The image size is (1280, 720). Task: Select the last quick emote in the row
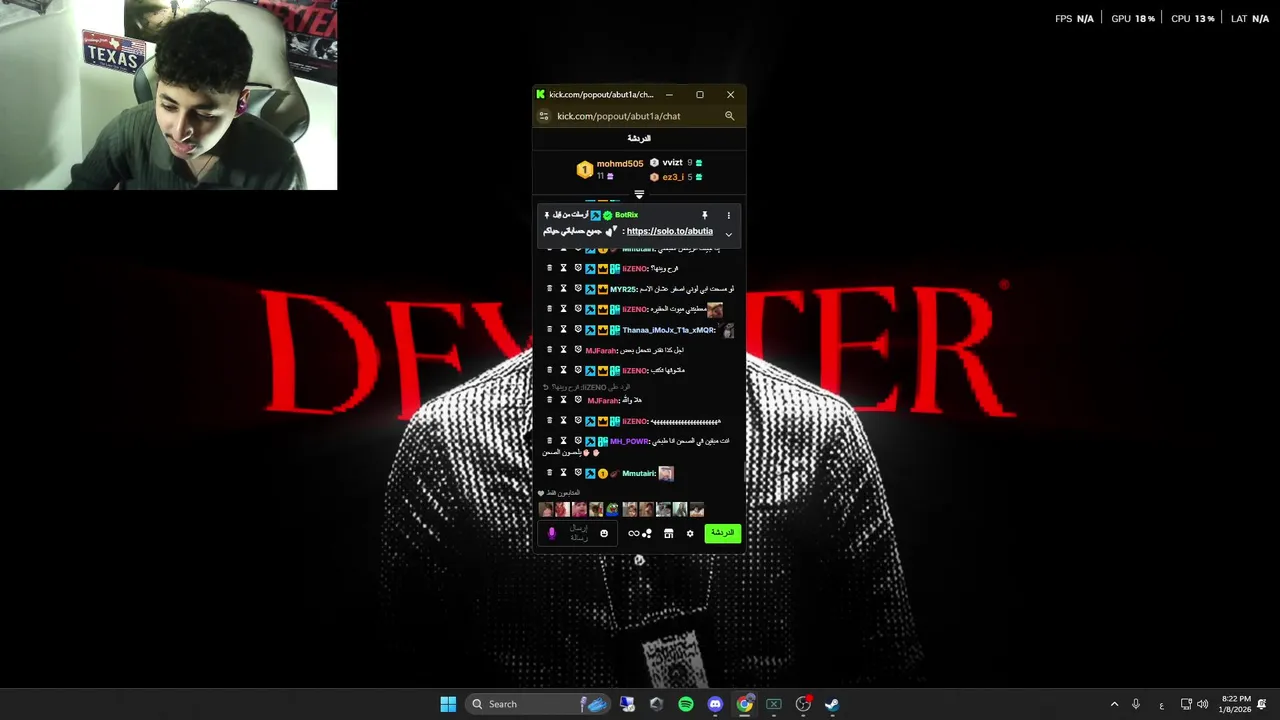point(697,510)
